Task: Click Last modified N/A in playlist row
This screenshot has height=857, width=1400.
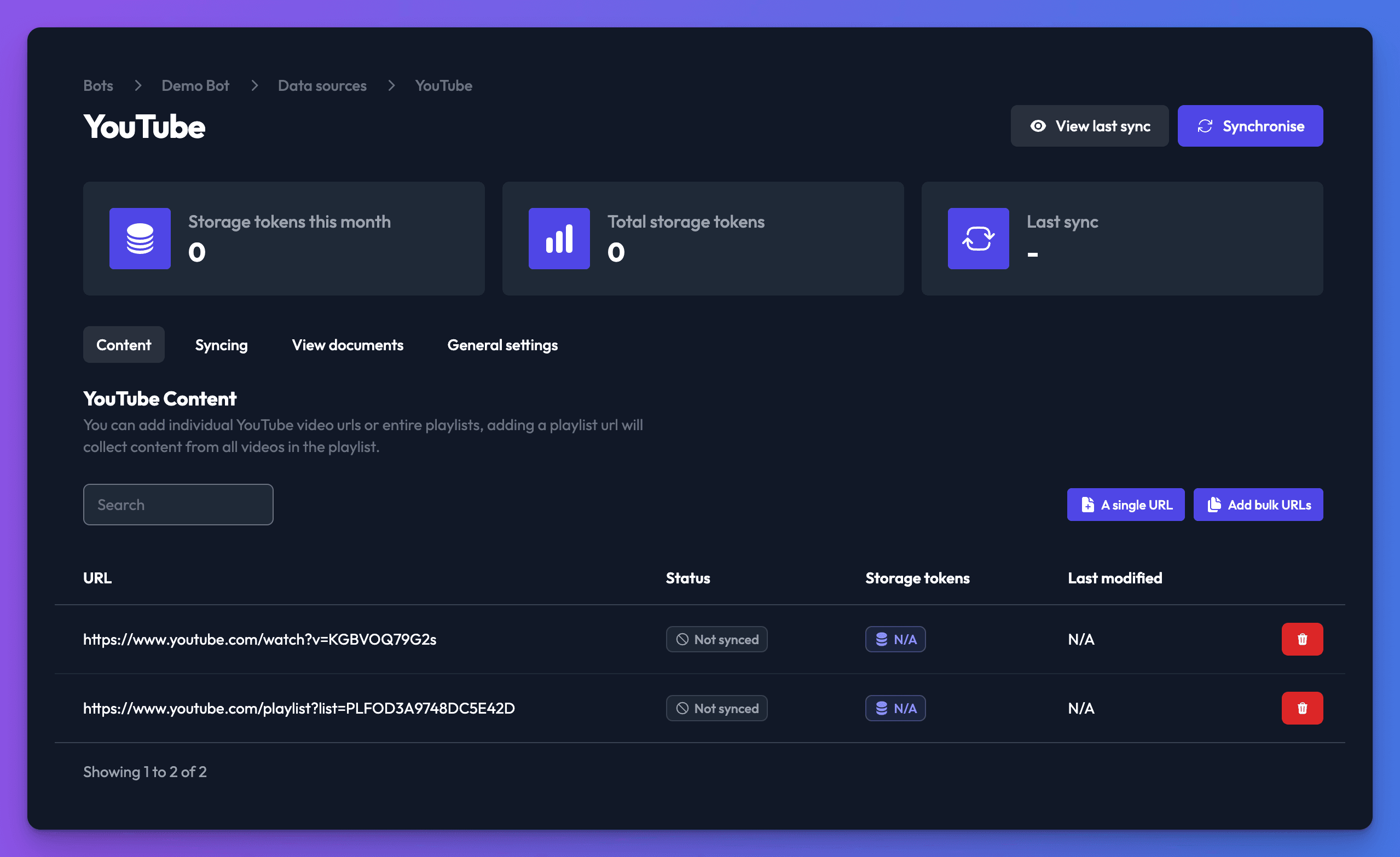Action: tap(1081, 708)
